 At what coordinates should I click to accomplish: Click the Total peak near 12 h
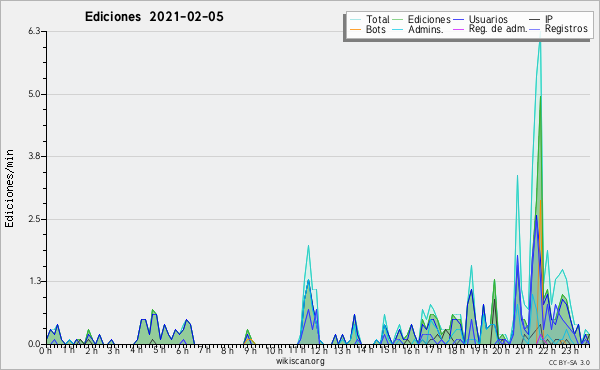(x=308, y=246)
